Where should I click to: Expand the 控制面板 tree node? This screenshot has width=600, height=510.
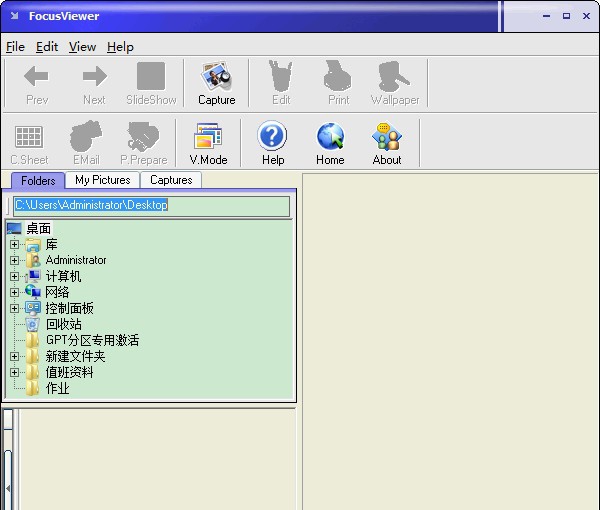(x=14, y=308)
